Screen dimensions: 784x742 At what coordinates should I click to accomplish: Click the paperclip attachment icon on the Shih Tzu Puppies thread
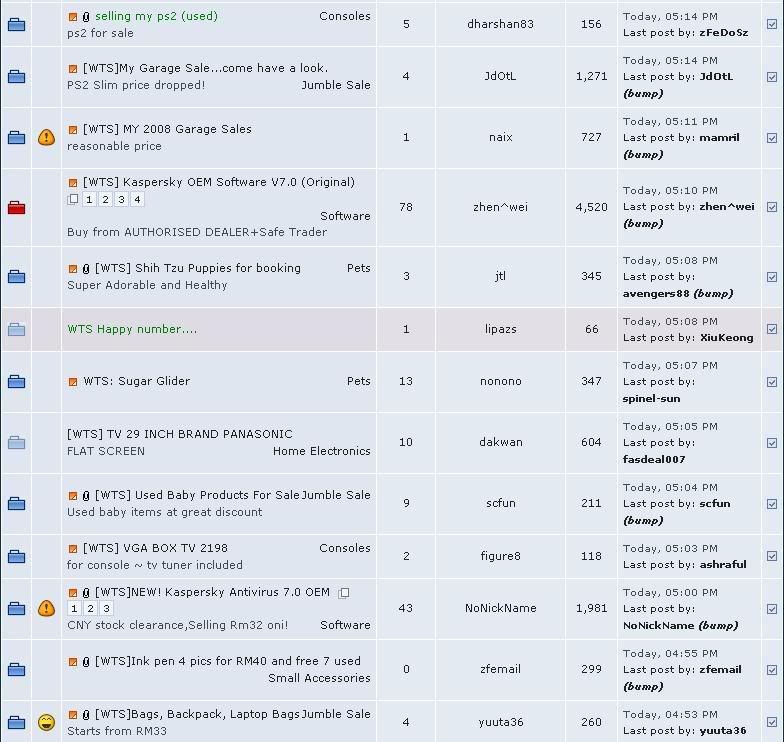click(x=86, y=269)
